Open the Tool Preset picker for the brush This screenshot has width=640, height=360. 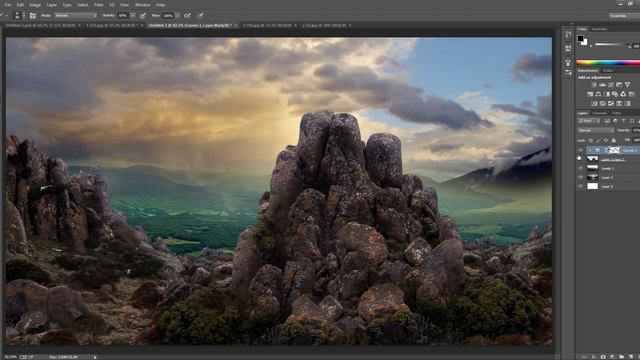(3, 16)
